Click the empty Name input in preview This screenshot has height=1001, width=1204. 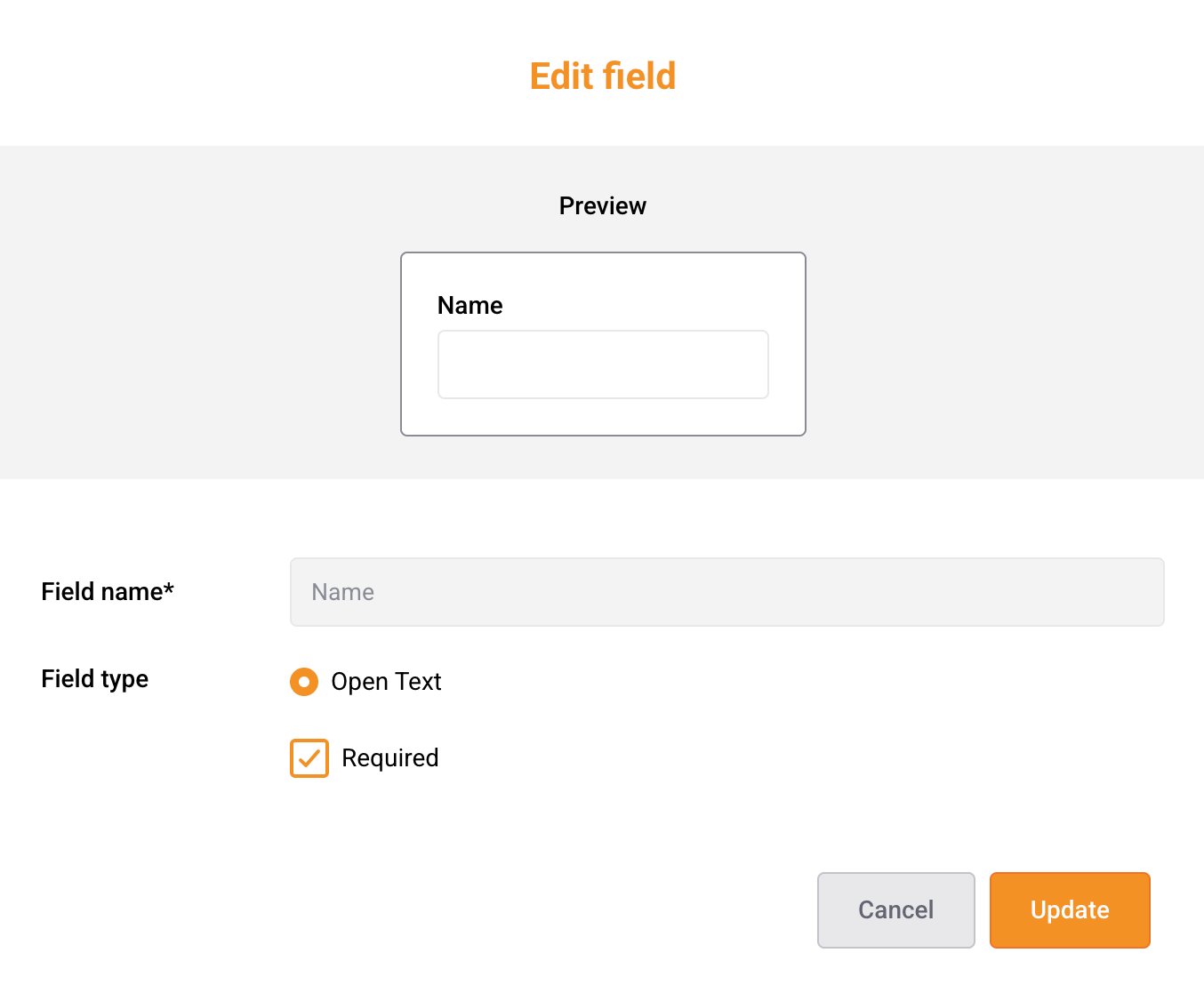602,364
